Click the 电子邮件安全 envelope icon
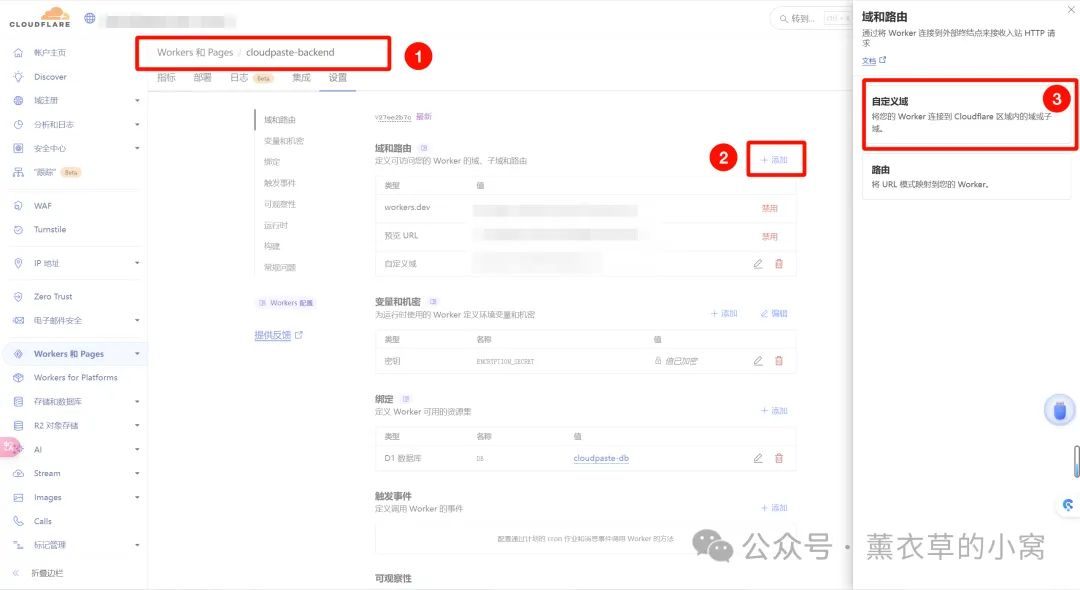The width and height of the screenshot is (1080, 590). click(x=19, y=320)
